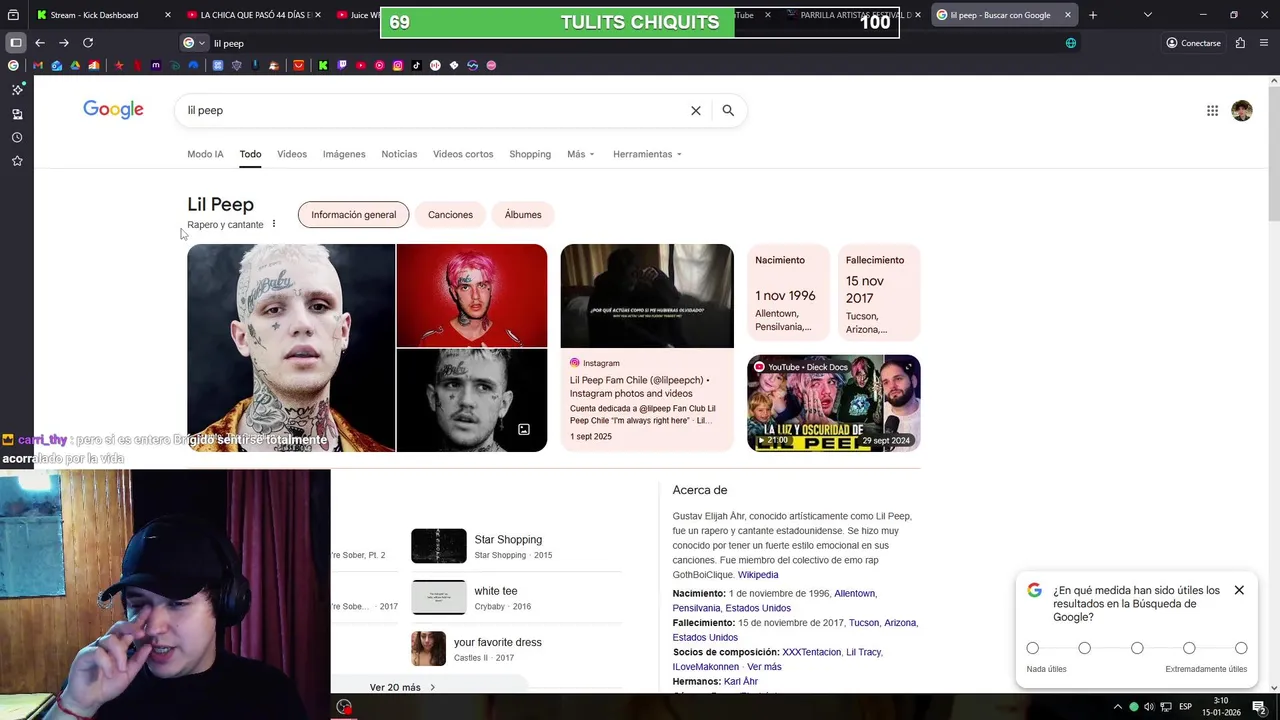
Task: Expand 'Ver 20 más' songs list
Action: (x=402, y=687)
